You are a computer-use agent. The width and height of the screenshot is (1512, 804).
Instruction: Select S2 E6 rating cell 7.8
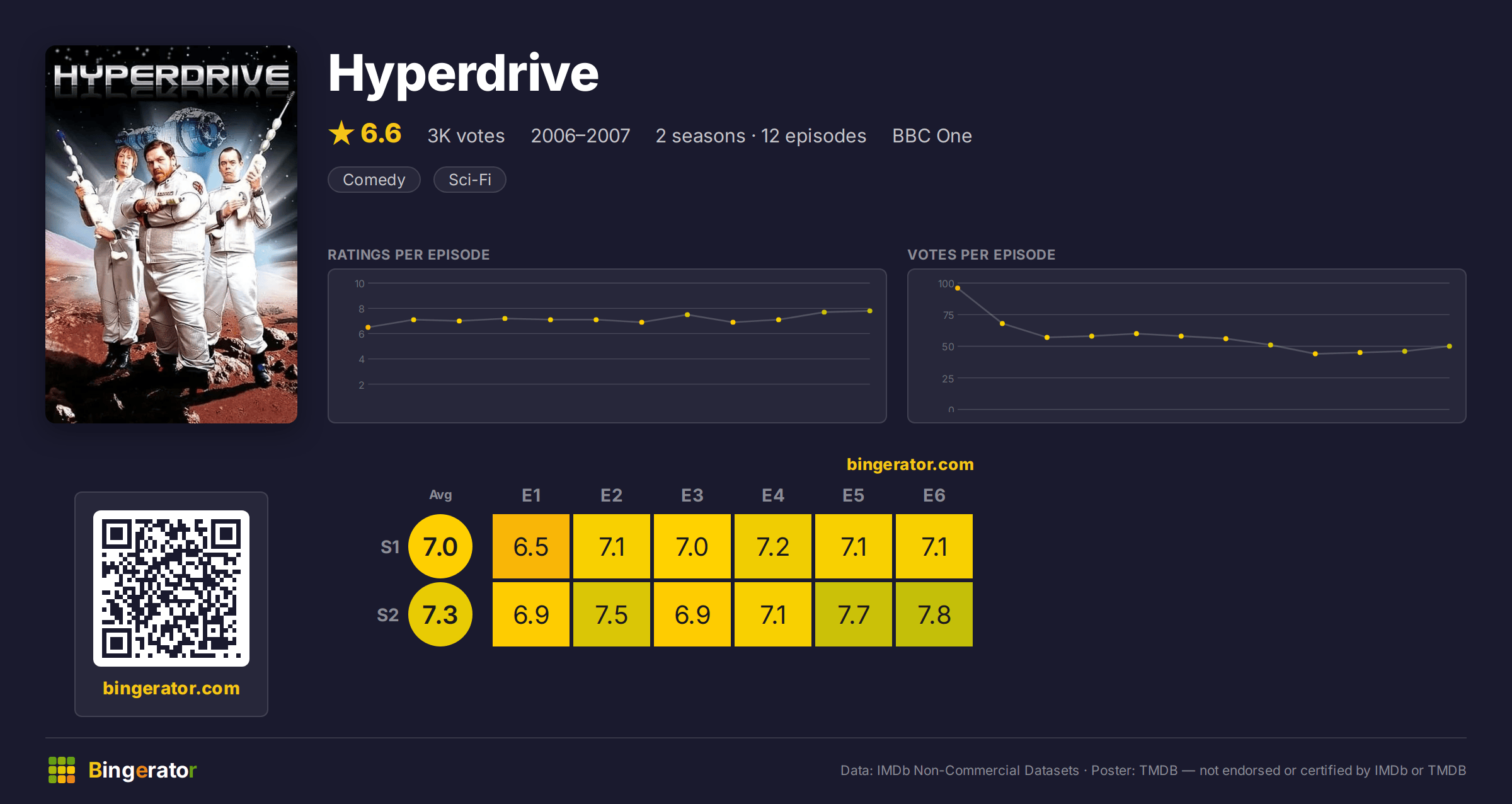point(934,614)
